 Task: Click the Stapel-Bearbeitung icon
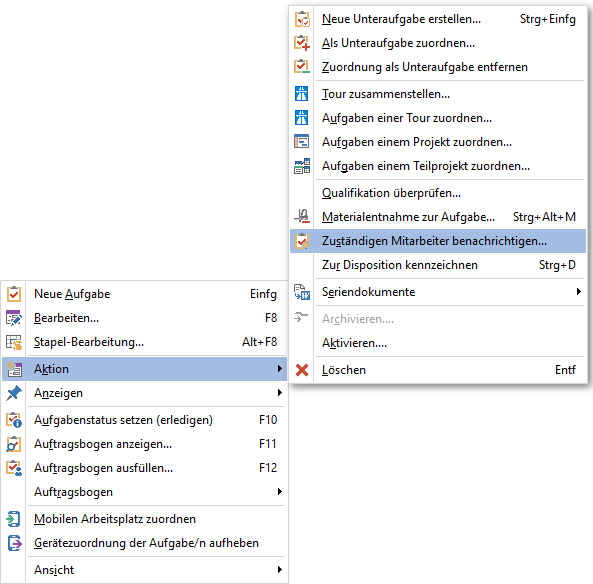[x=14, y=342]
